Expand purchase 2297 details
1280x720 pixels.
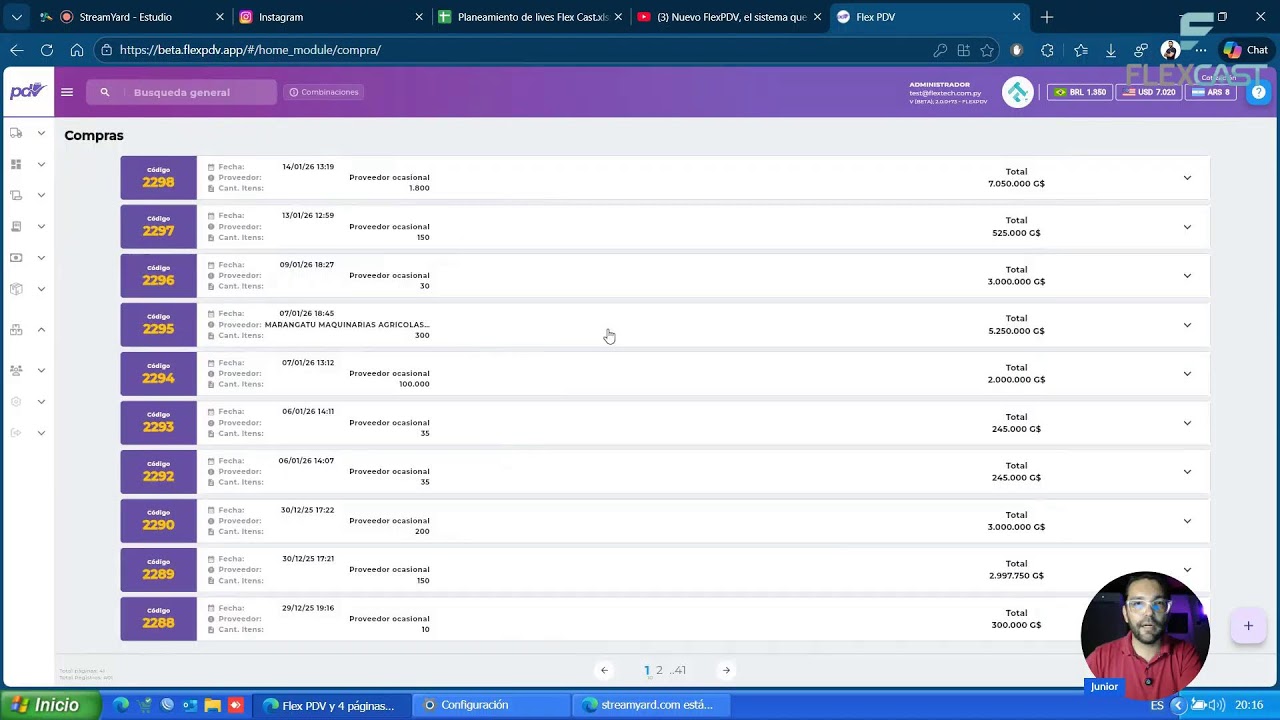pos(1187,227)
